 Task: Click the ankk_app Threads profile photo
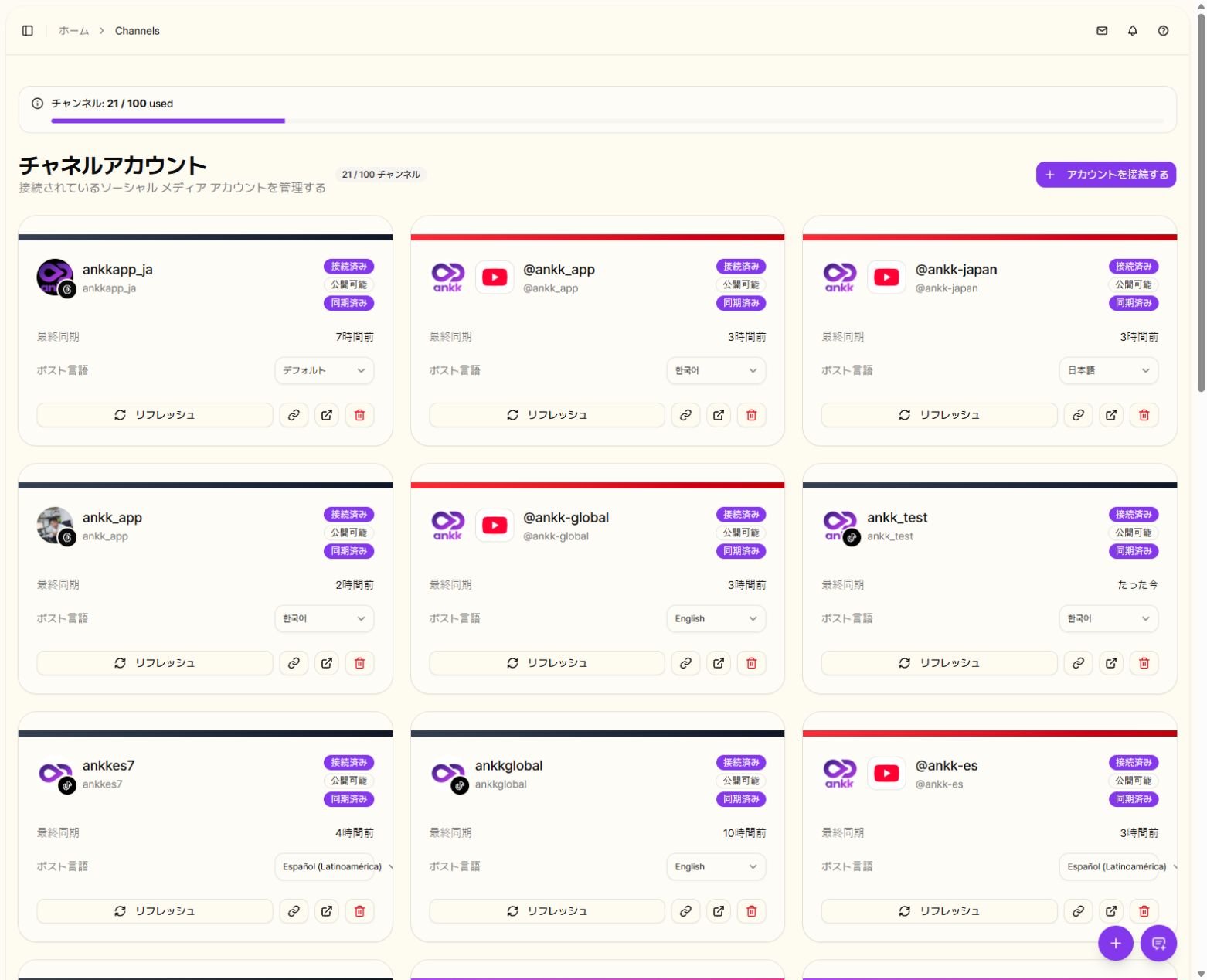(55, 526)
